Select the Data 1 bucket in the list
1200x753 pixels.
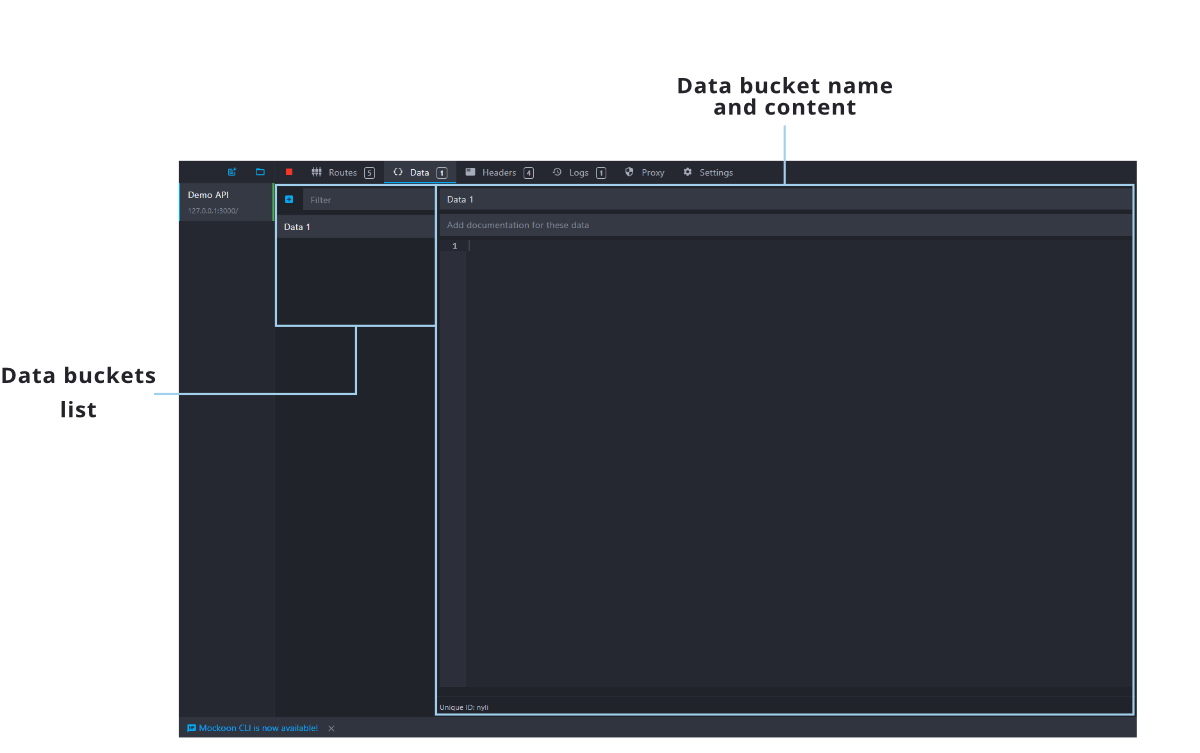355,227
